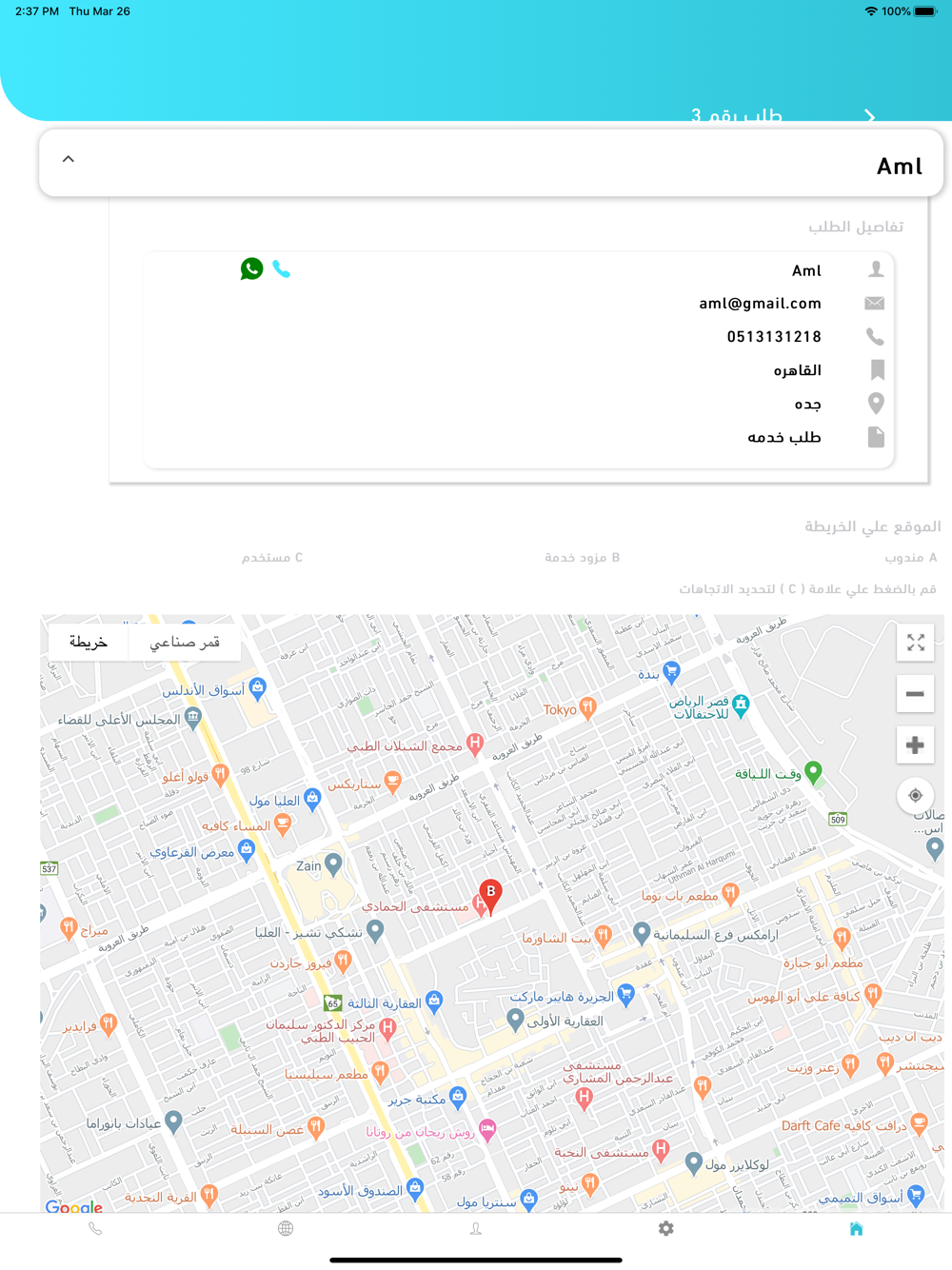This screenshot has height=1270, width=952.
Task: Switch map to قمر صناعي satellite view
Action: (185, 642)
